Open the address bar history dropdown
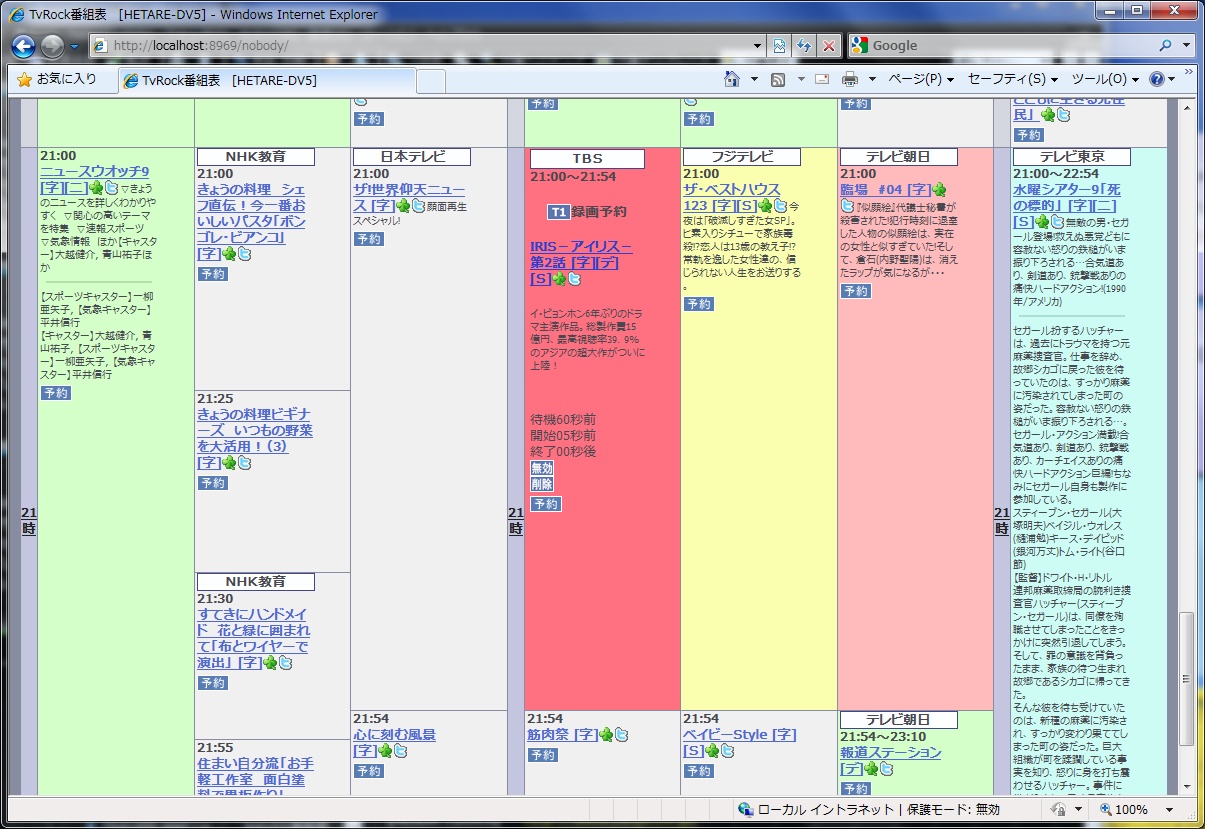 [757, 46]
